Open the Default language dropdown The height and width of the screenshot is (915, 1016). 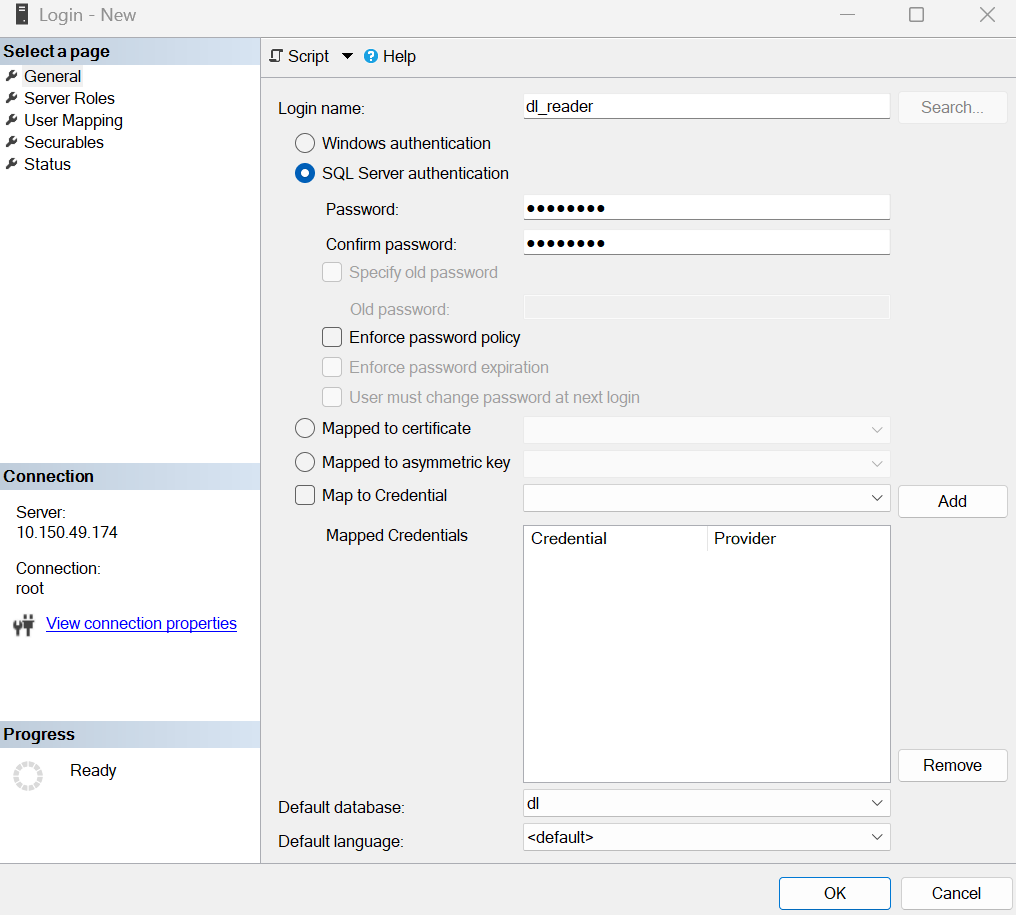[878, 836]
